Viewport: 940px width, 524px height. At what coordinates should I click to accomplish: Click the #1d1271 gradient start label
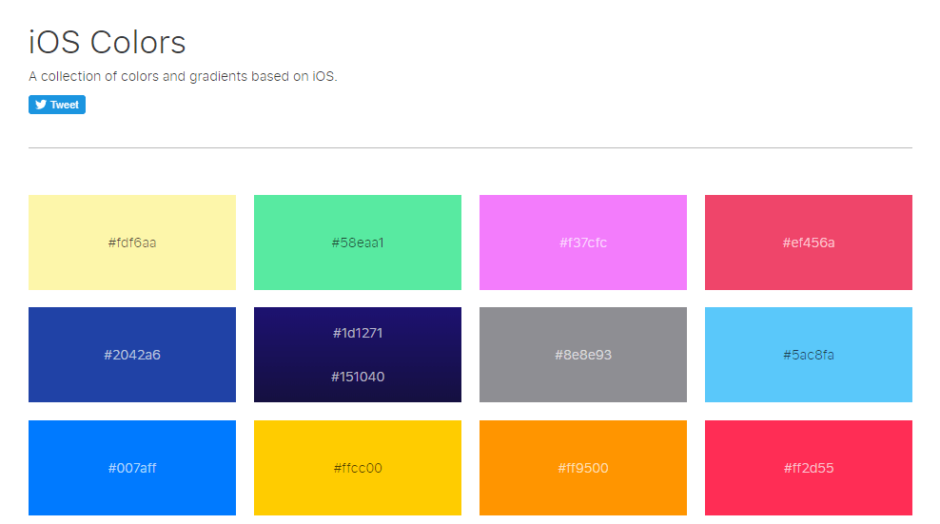click(358, 333)
